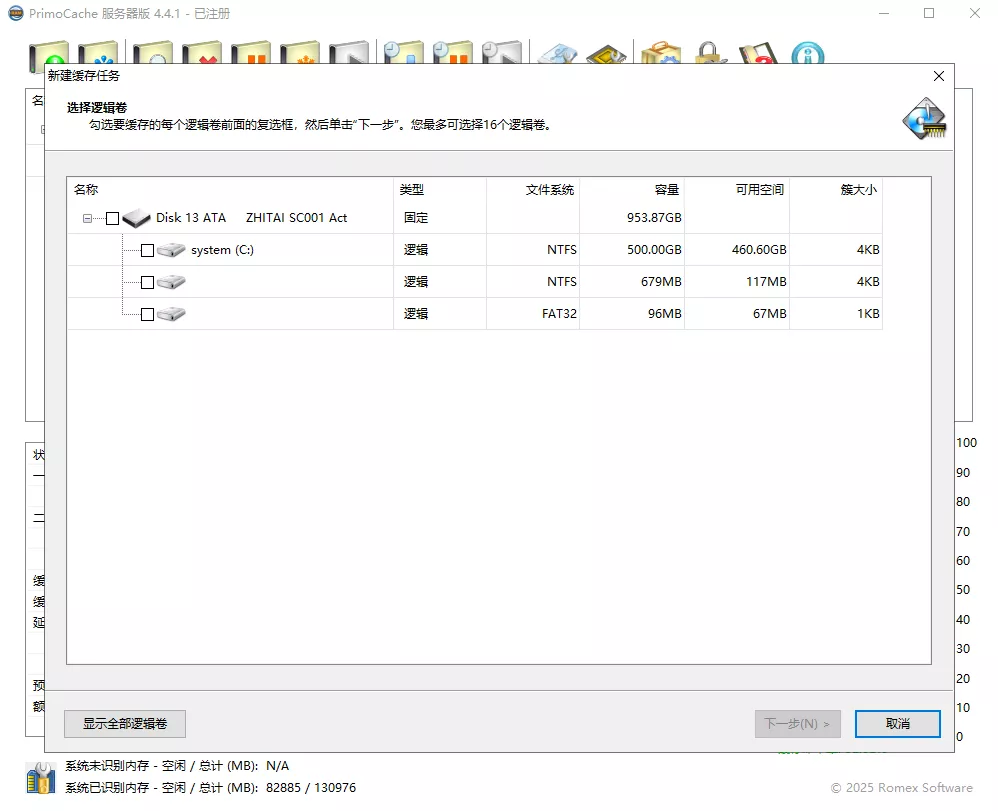
Task: Click the 679MB NTFS volume drive icon
Action: (171, 282)
